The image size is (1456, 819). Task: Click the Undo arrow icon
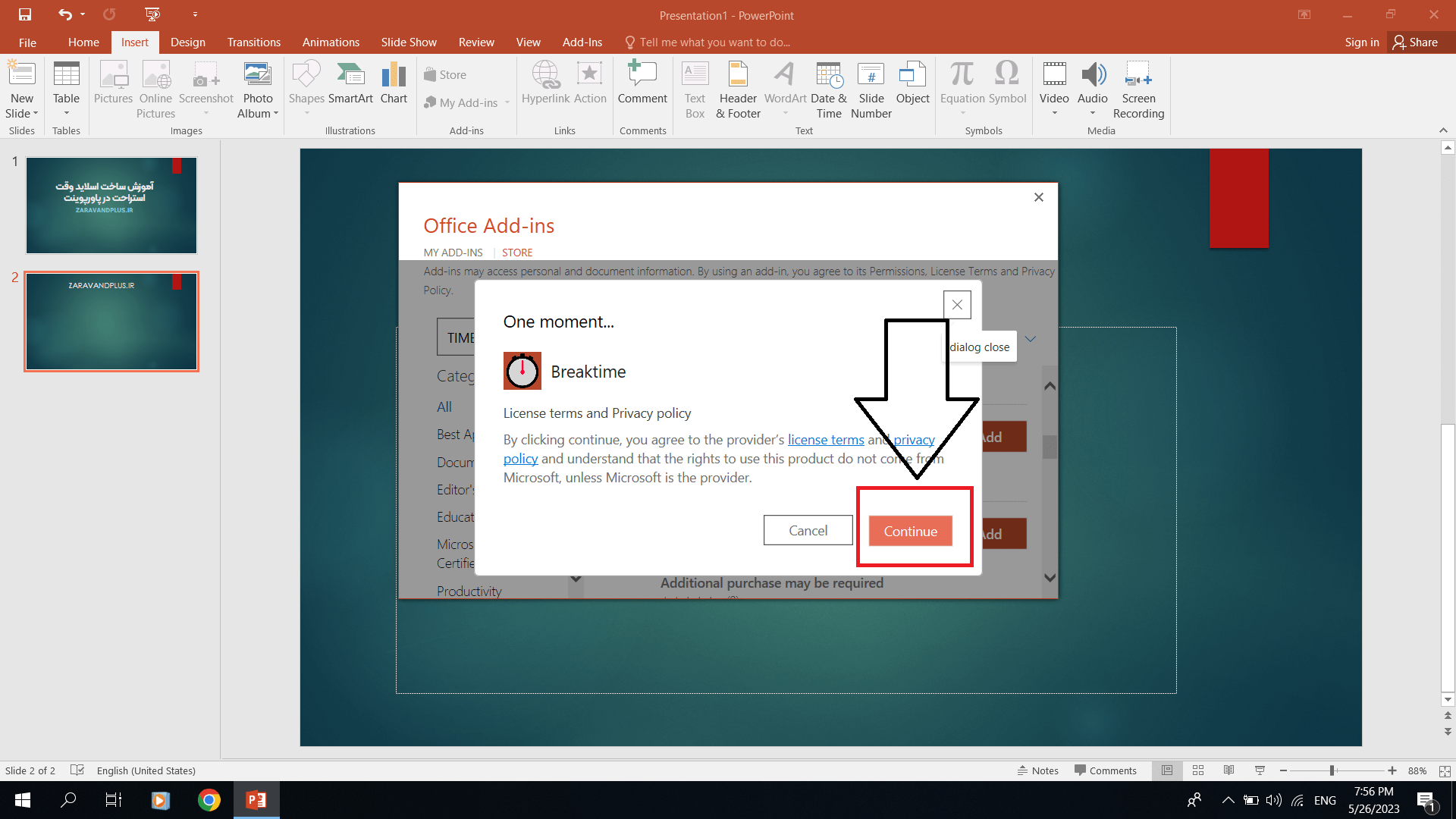65,14
